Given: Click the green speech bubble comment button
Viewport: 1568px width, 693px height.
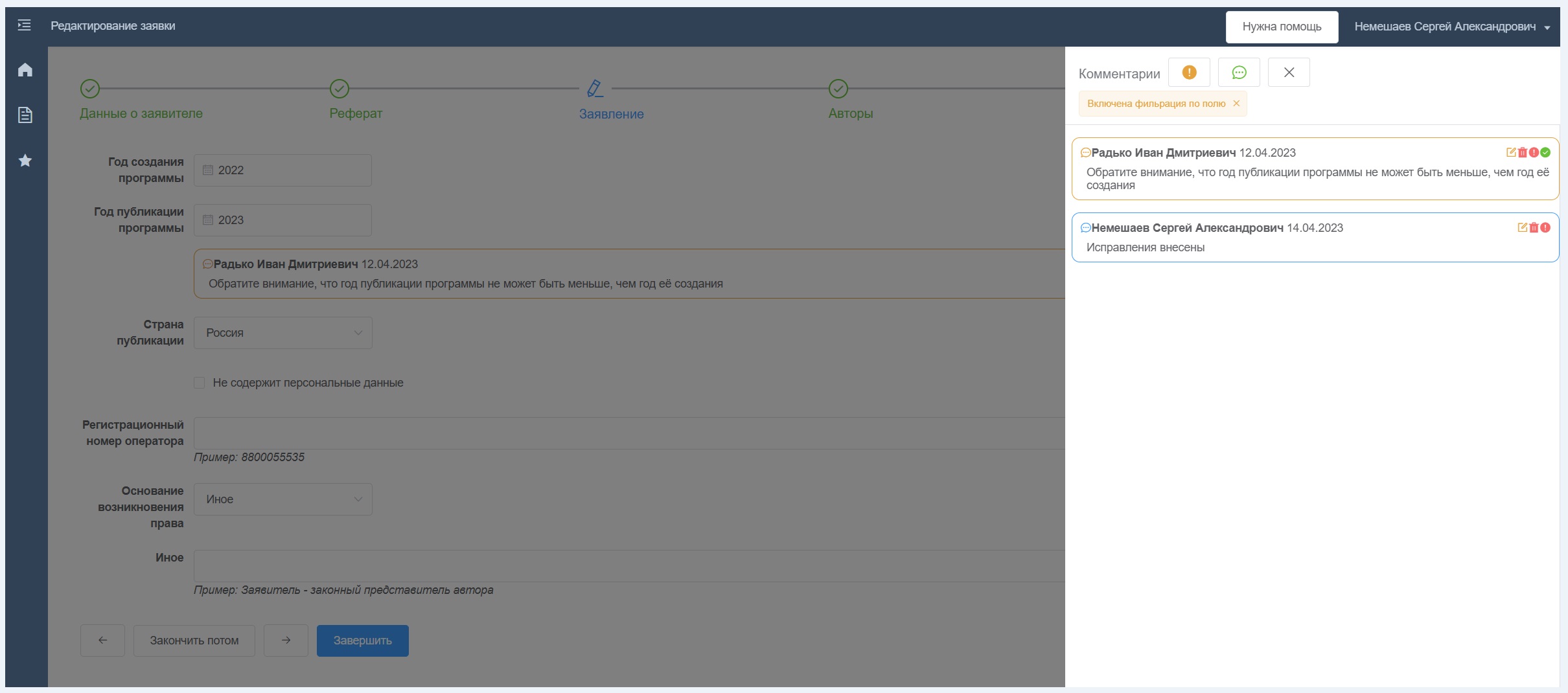Looking at the screenshot, I should click(1239, 73).
